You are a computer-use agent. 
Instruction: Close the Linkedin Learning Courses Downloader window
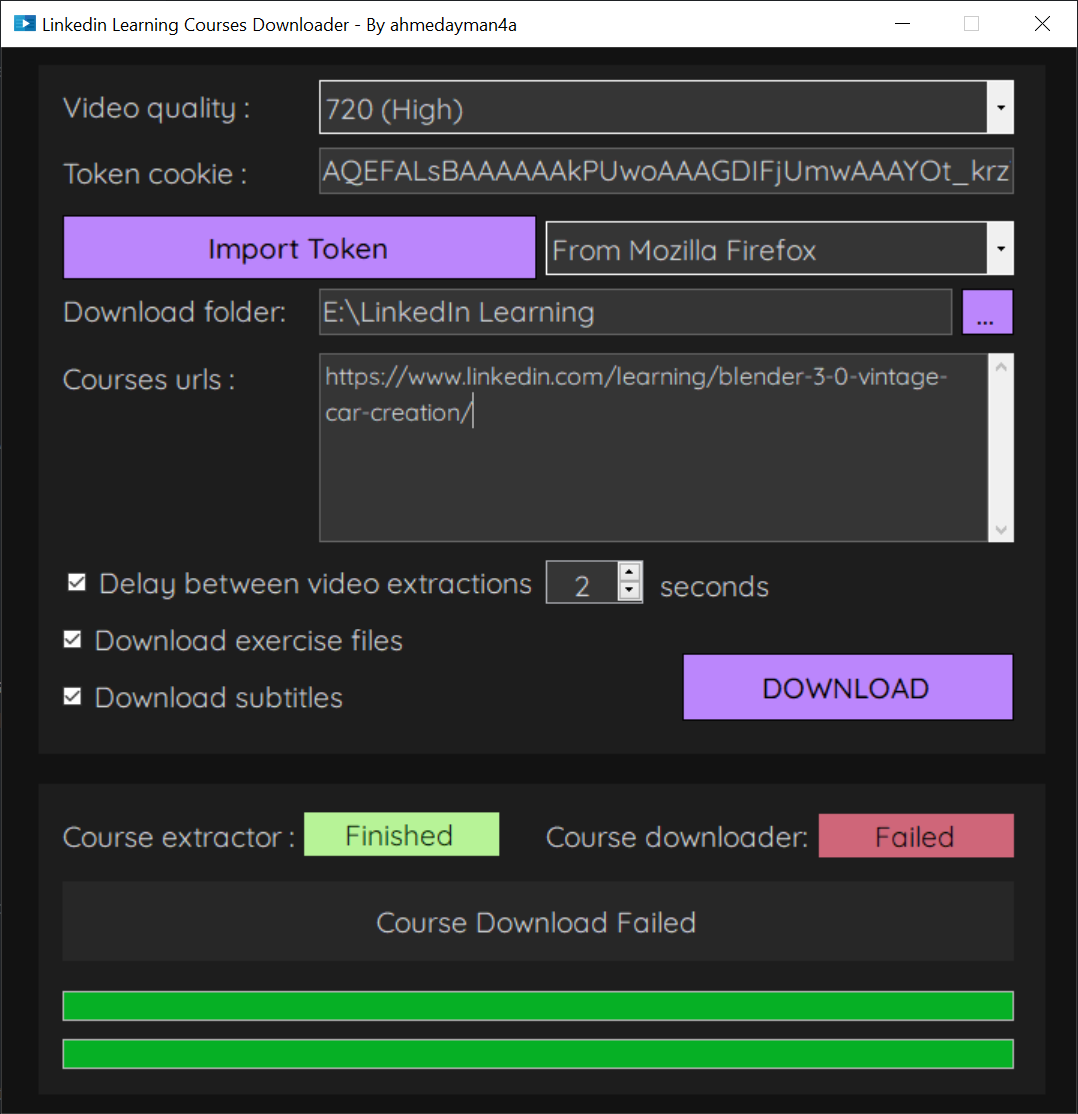pos(1042,23)
